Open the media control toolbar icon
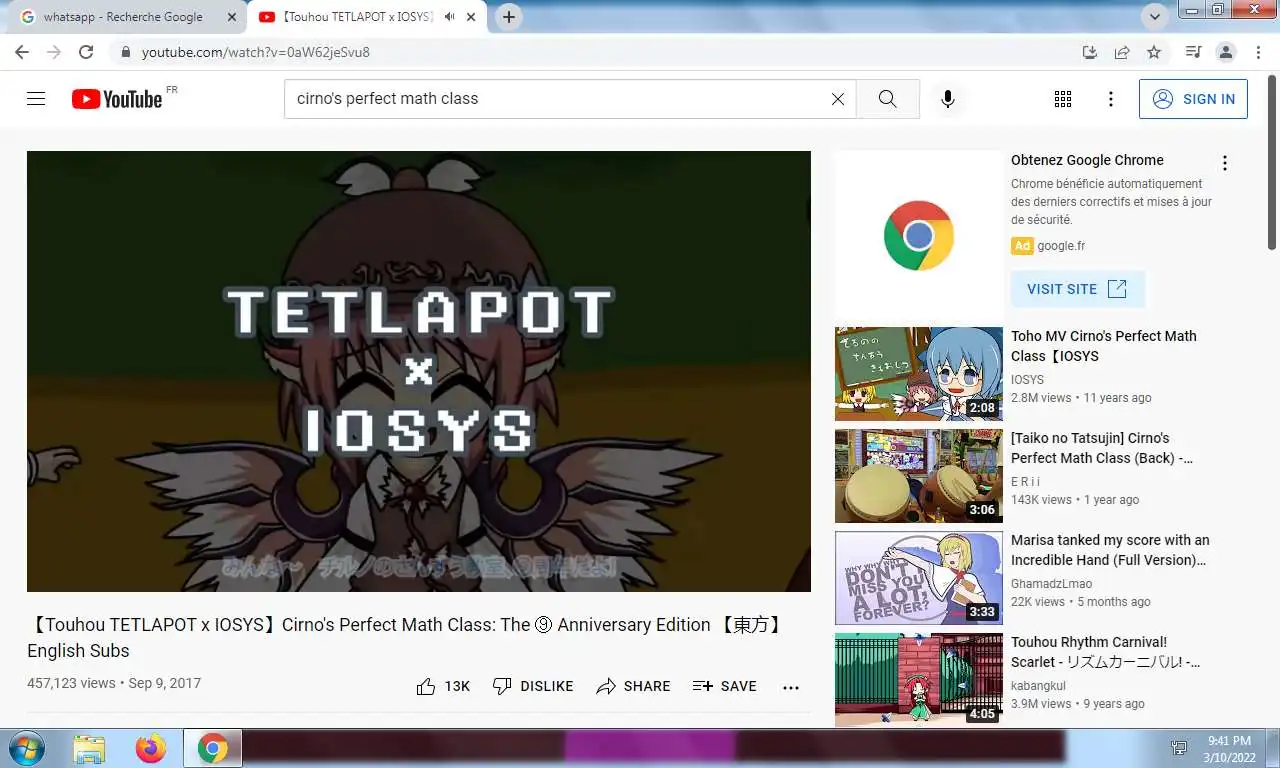Viewport: 1280px width, 768px height. [1193, 52]
